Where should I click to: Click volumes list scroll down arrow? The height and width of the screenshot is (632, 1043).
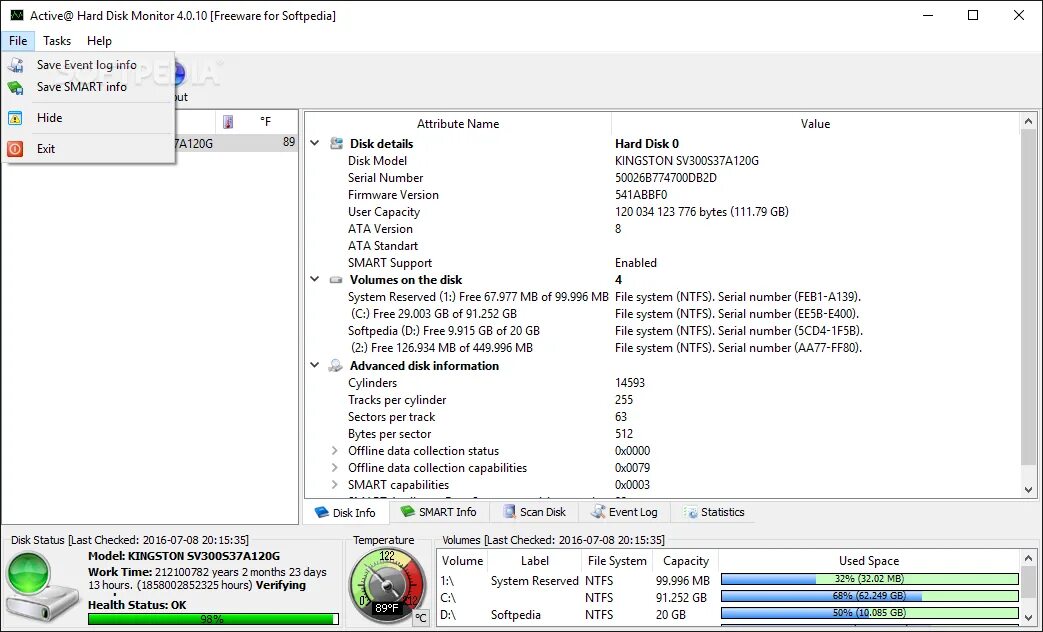pos(1028,618)
